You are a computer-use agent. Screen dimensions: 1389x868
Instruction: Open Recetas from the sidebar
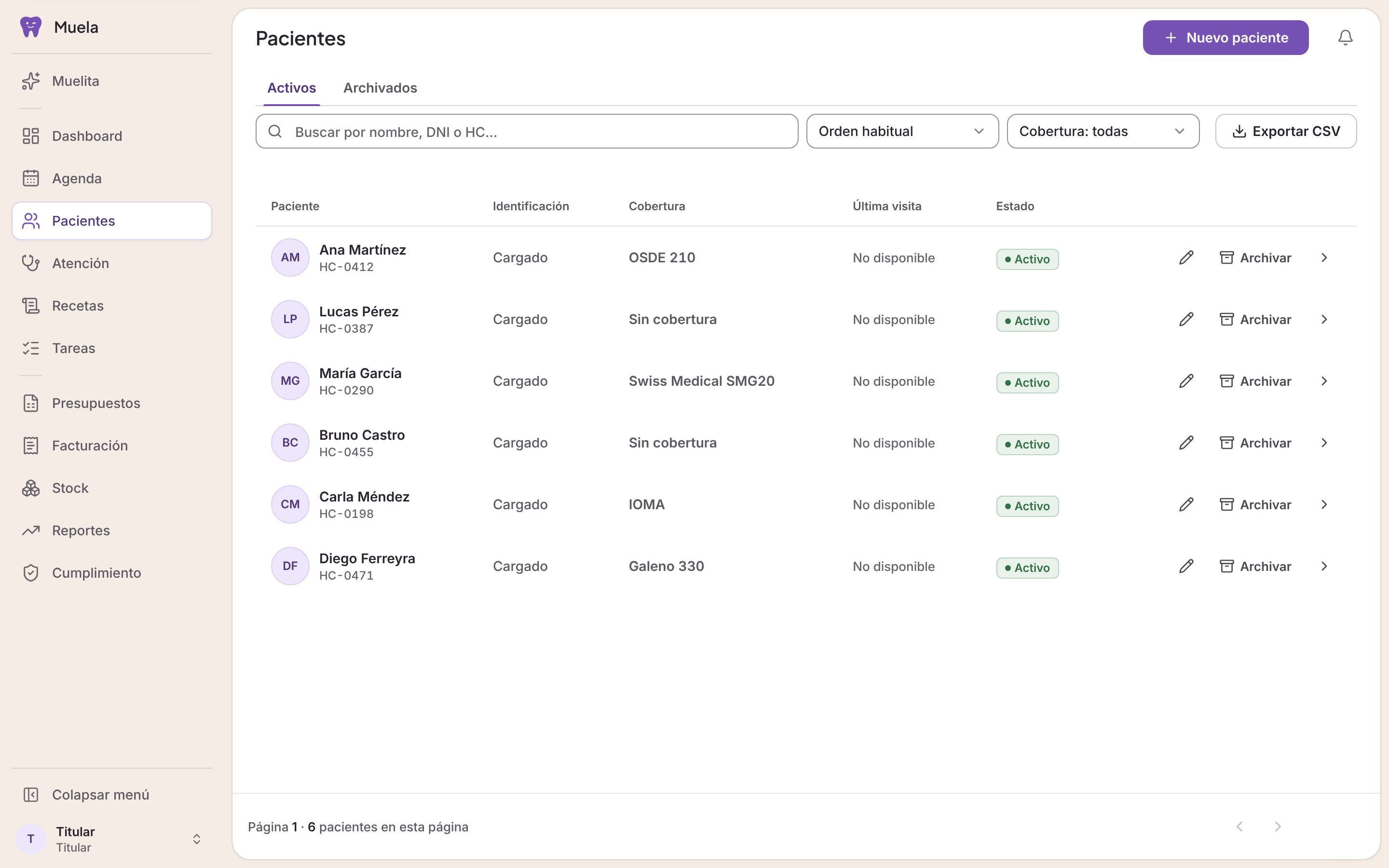112,306
